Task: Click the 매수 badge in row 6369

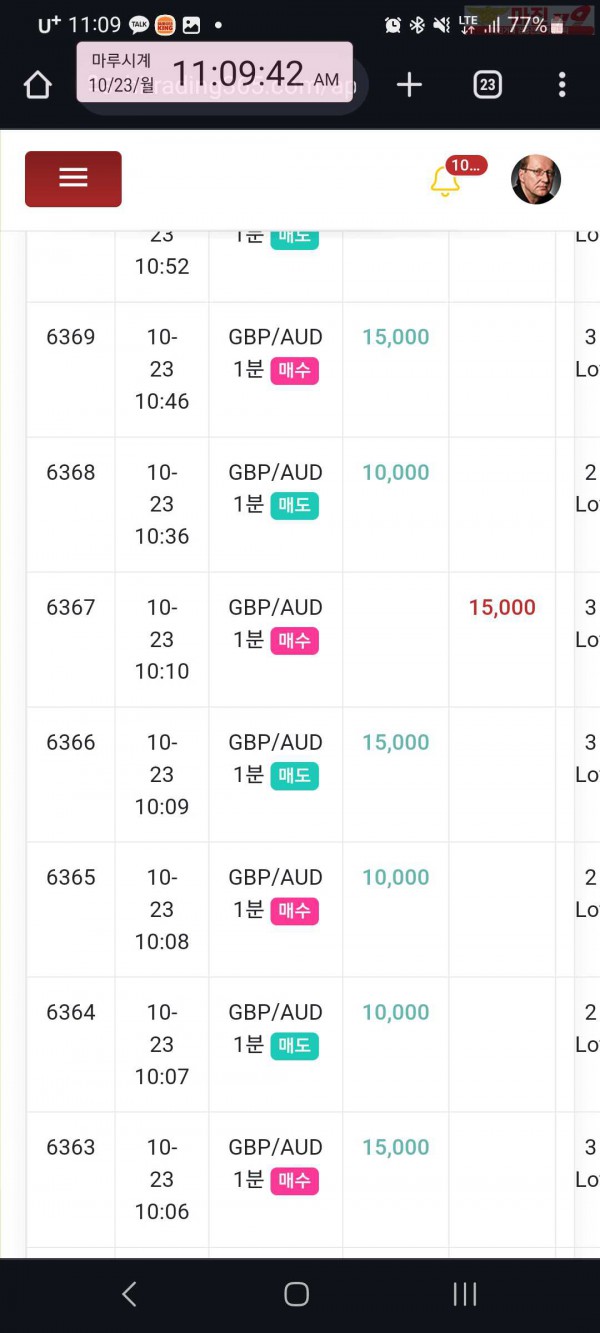Action: click(294, 371)
